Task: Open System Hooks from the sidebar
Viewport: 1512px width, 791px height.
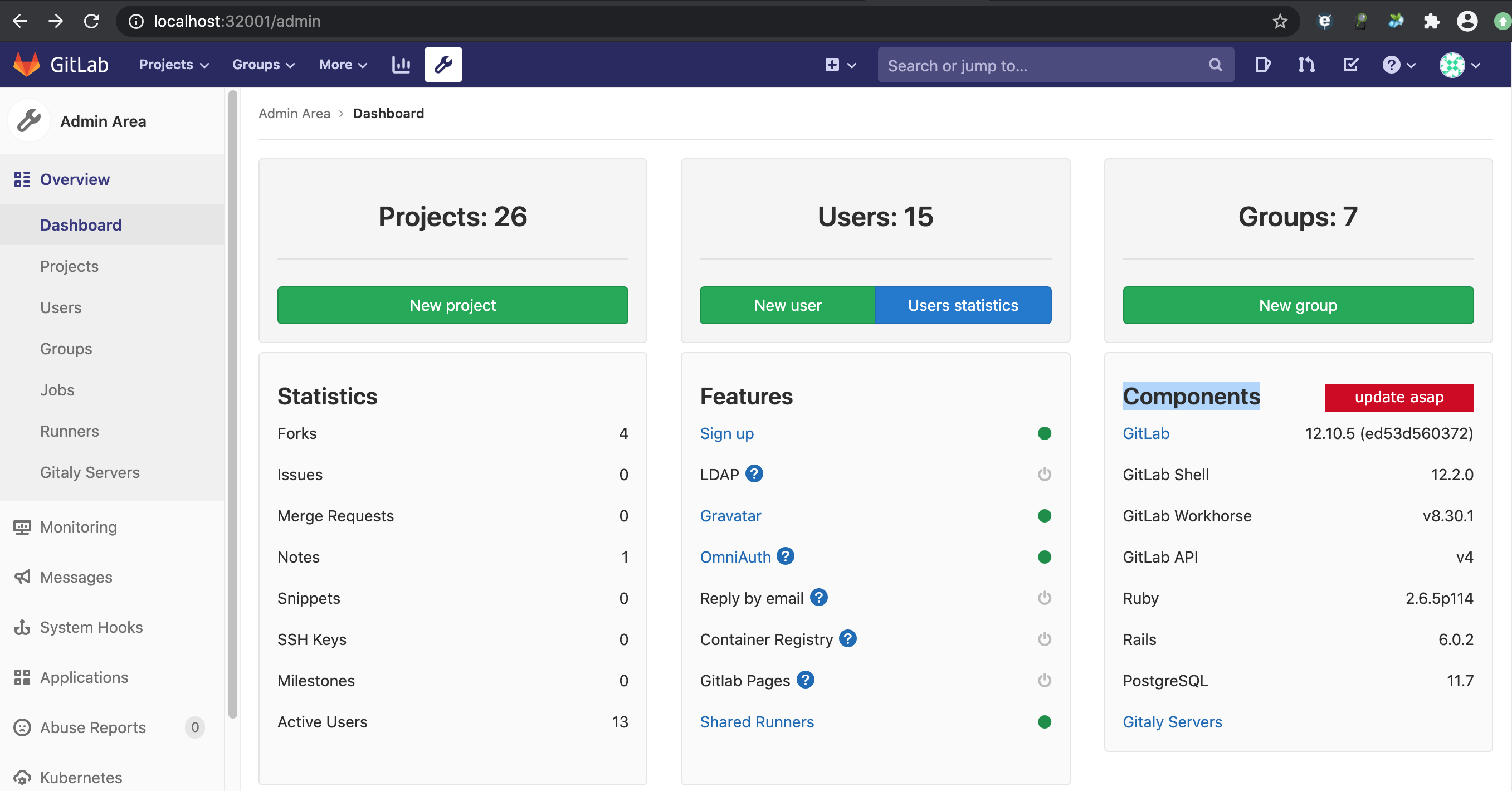Action: (x=91, y=627)
